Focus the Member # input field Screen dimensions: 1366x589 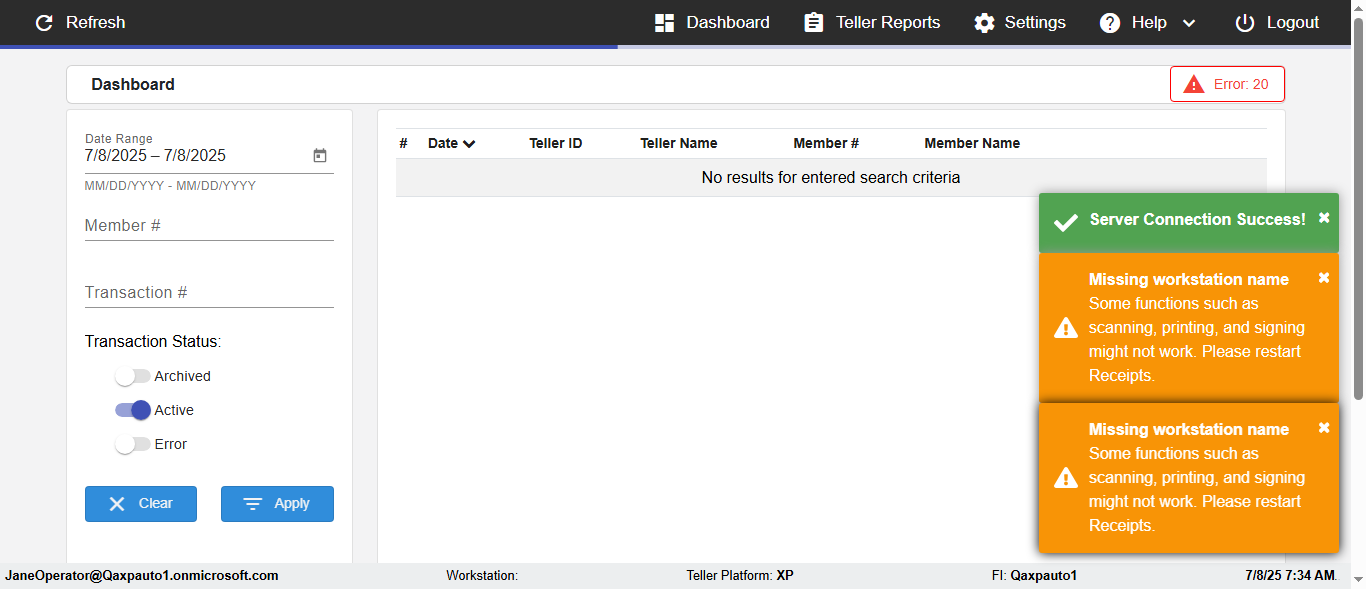click(209, 227)
